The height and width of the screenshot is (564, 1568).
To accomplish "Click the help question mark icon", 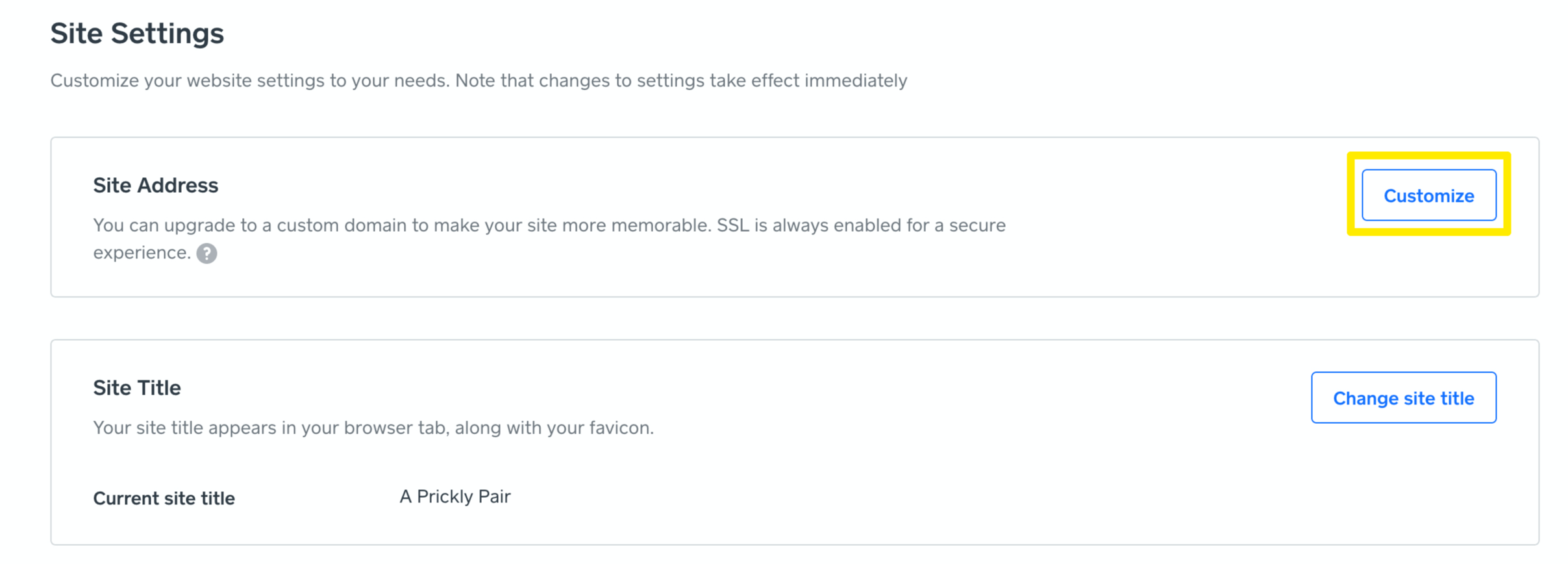I will 206,253.
